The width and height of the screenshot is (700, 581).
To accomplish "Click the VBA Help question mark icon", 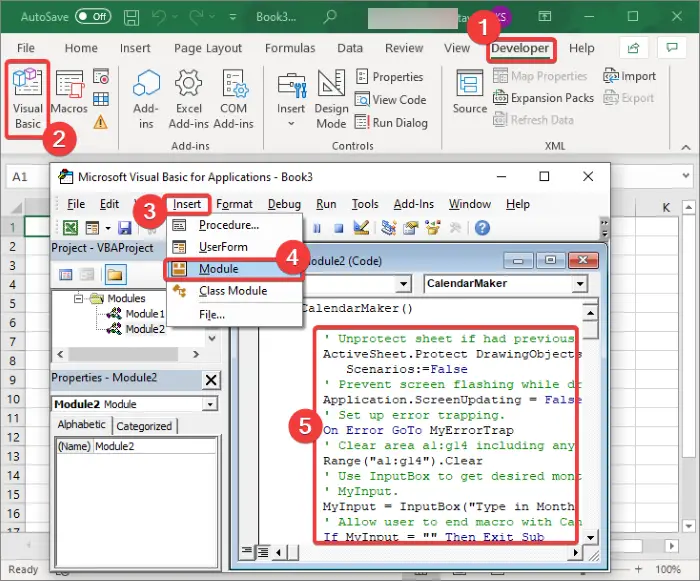I will tap(482, 228).
